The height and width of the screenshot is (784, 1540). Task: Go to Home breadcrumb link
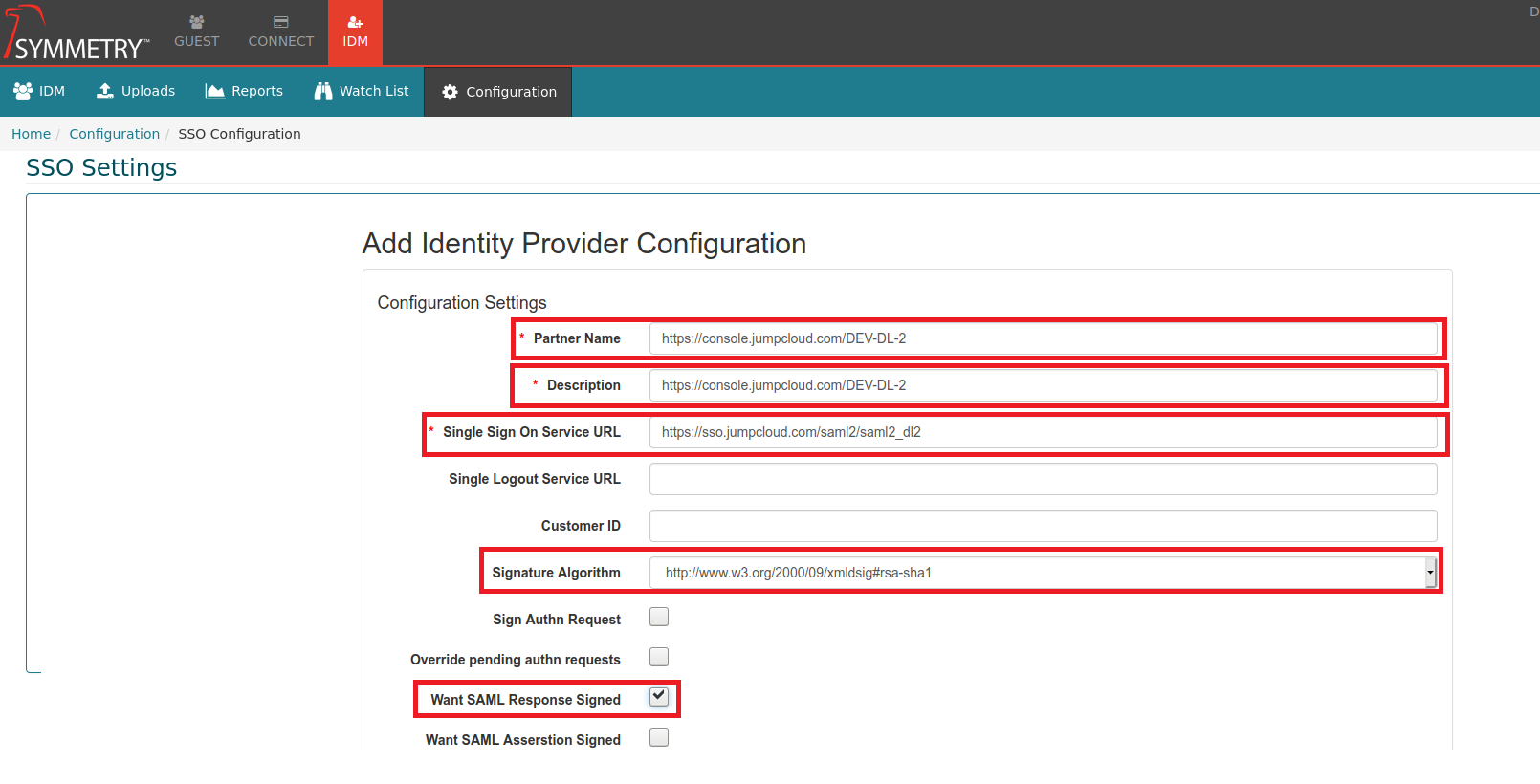tap(31, 134)
